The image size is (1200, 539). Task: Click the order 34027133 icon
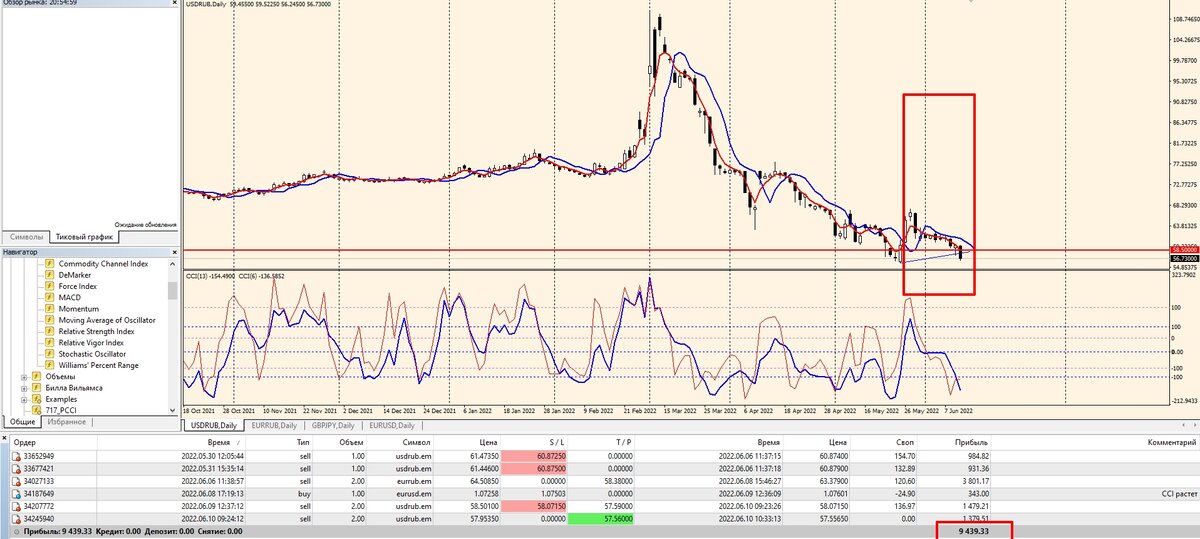pyautogui.click(x=16, y=480)
